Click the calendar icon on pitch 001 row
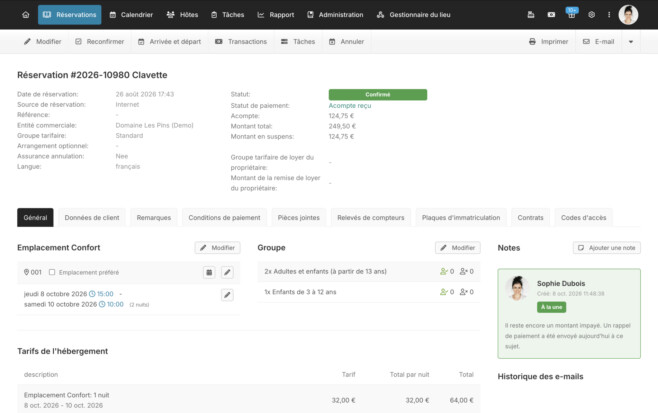658x413 pixels. (209, 272)
